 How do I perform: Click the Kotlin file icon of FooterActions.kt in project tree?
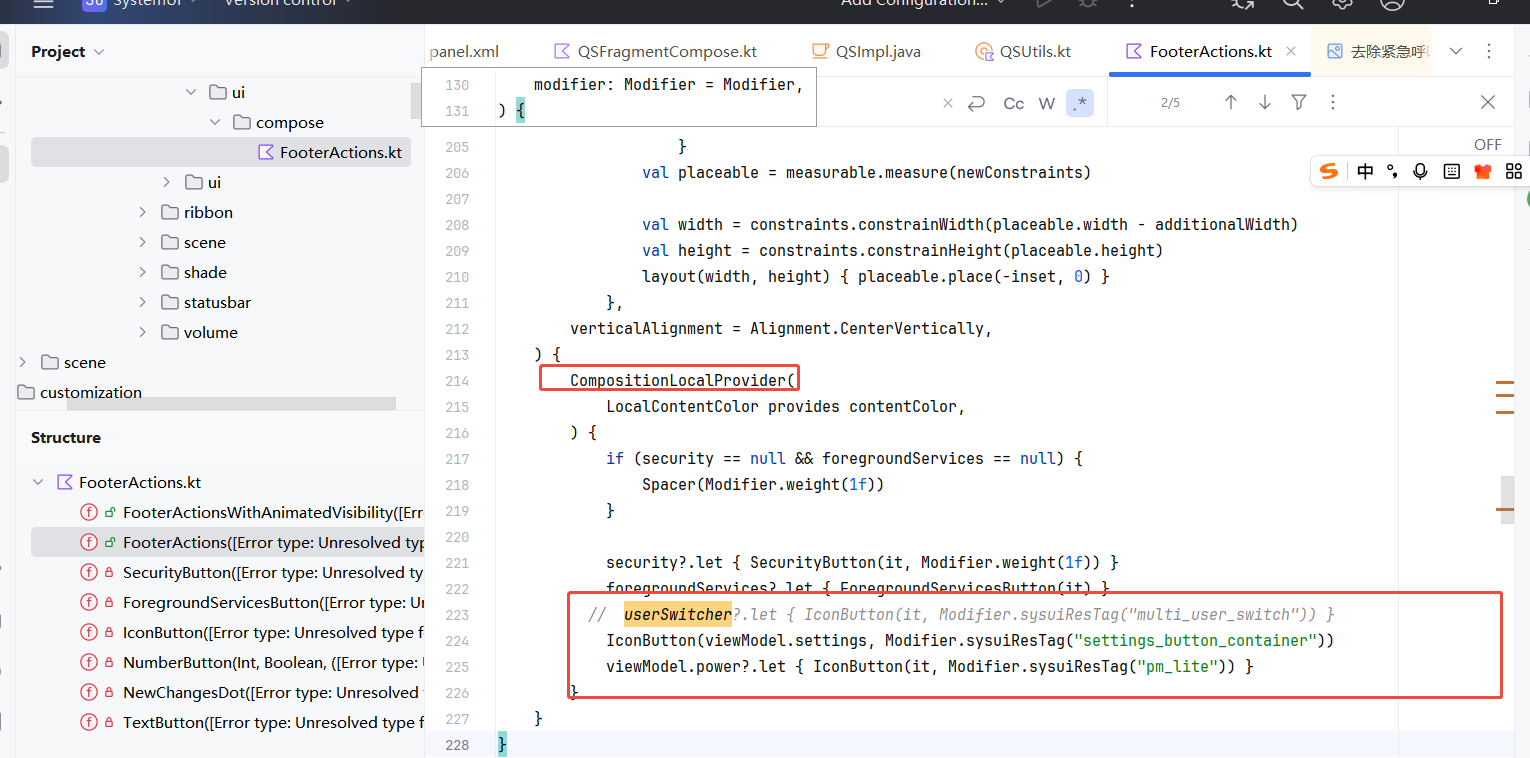[x=266, y=152]
